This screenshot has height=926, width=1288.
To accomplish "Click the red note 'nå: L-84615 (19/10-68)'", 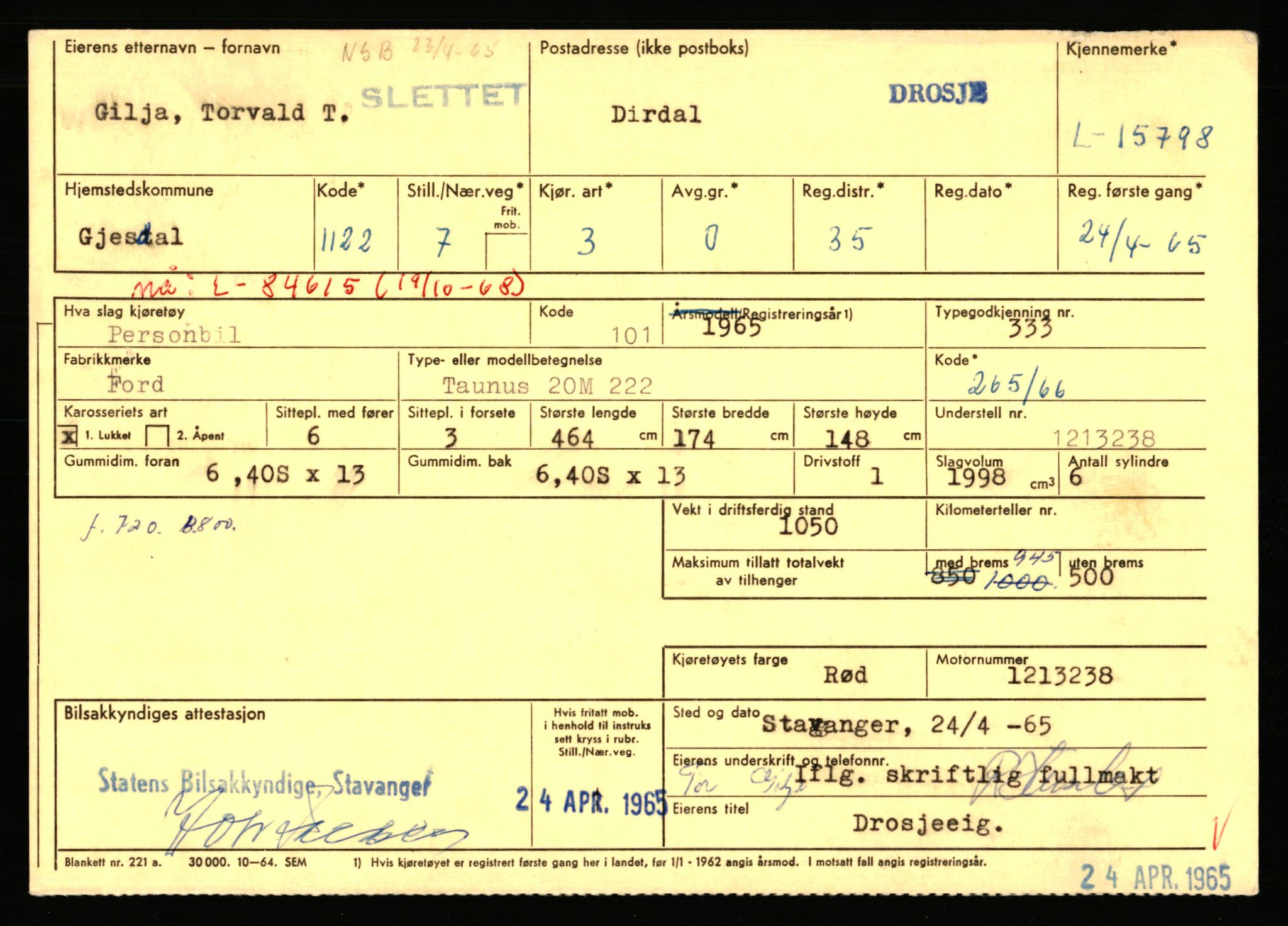I will coord(328,286).
